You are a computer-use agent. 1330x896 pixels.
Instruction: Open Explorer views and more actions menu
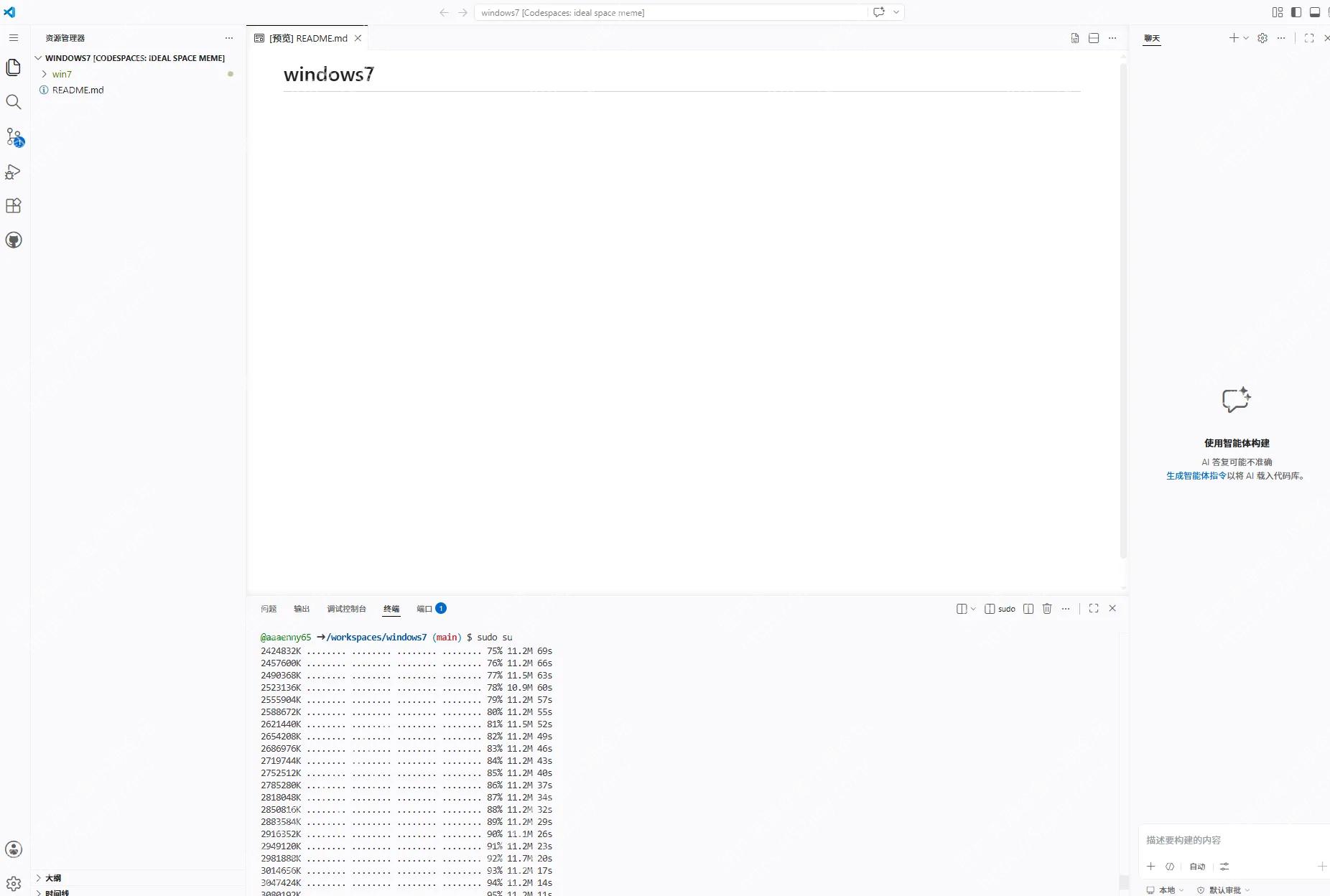(229, 38)
